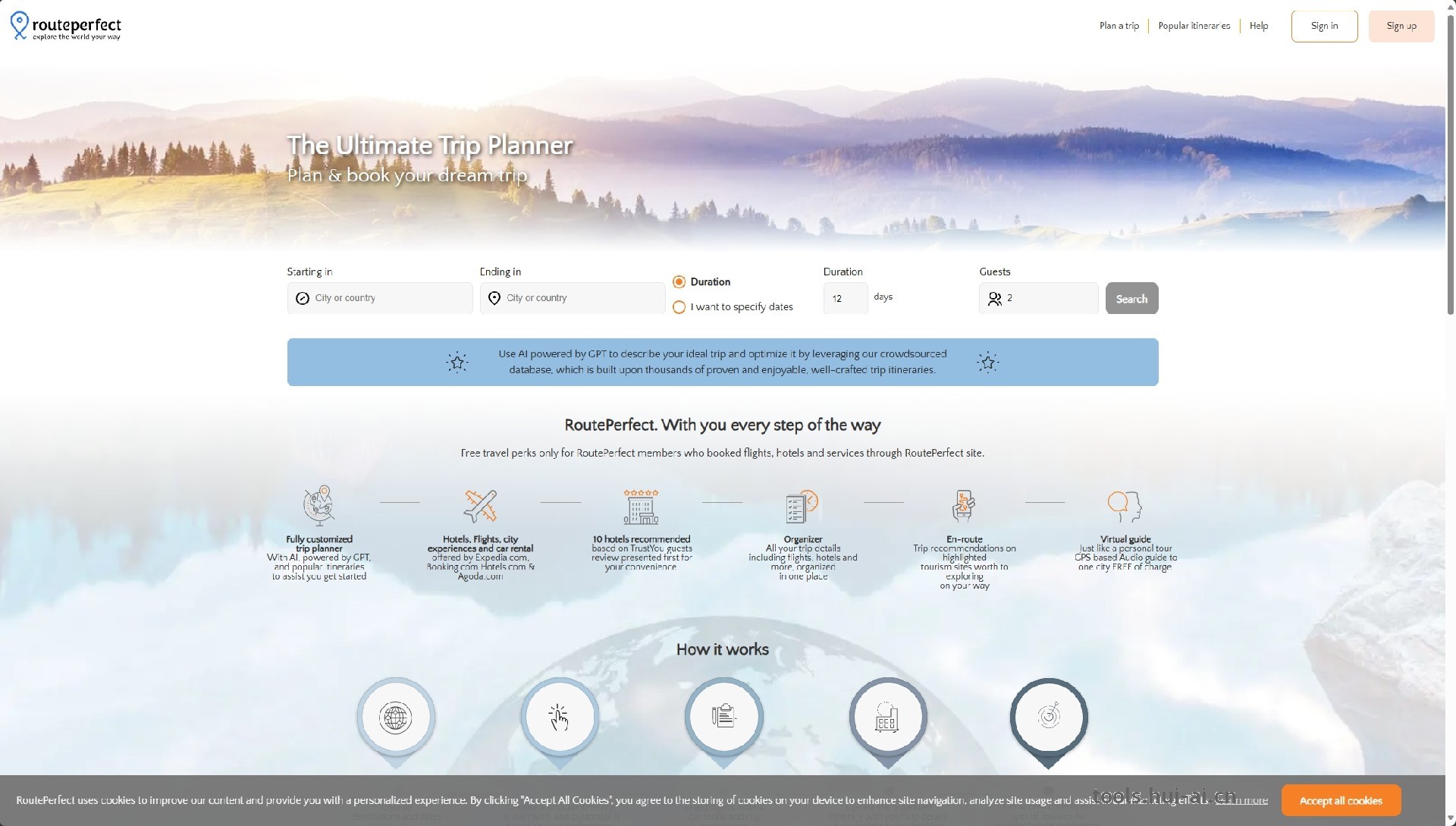
Task: Open the Guests selector field
Action: click(x=1038, y=298)
